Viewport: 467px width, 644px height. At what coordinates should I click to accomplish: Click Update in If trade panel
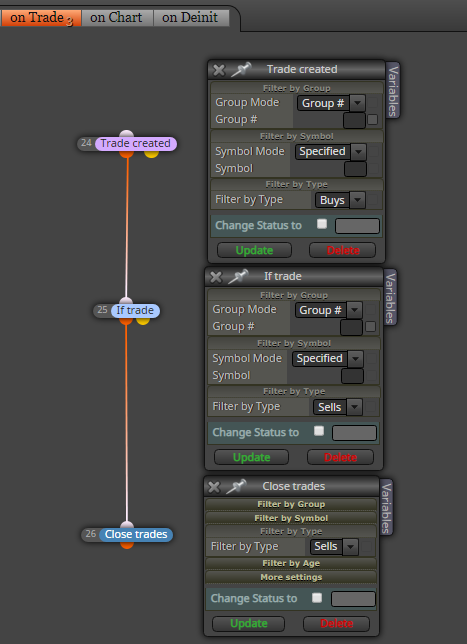[x=251, y=457]
